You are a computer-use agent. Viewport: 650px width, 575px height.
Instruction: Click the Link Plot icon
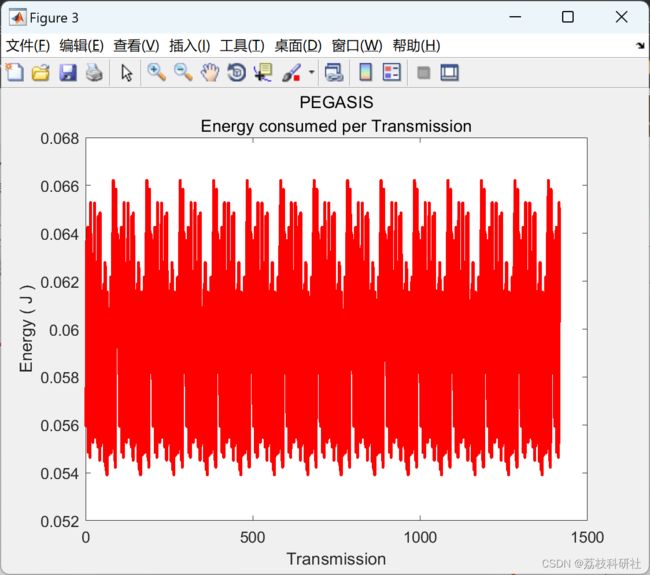[x=334, y=73]
